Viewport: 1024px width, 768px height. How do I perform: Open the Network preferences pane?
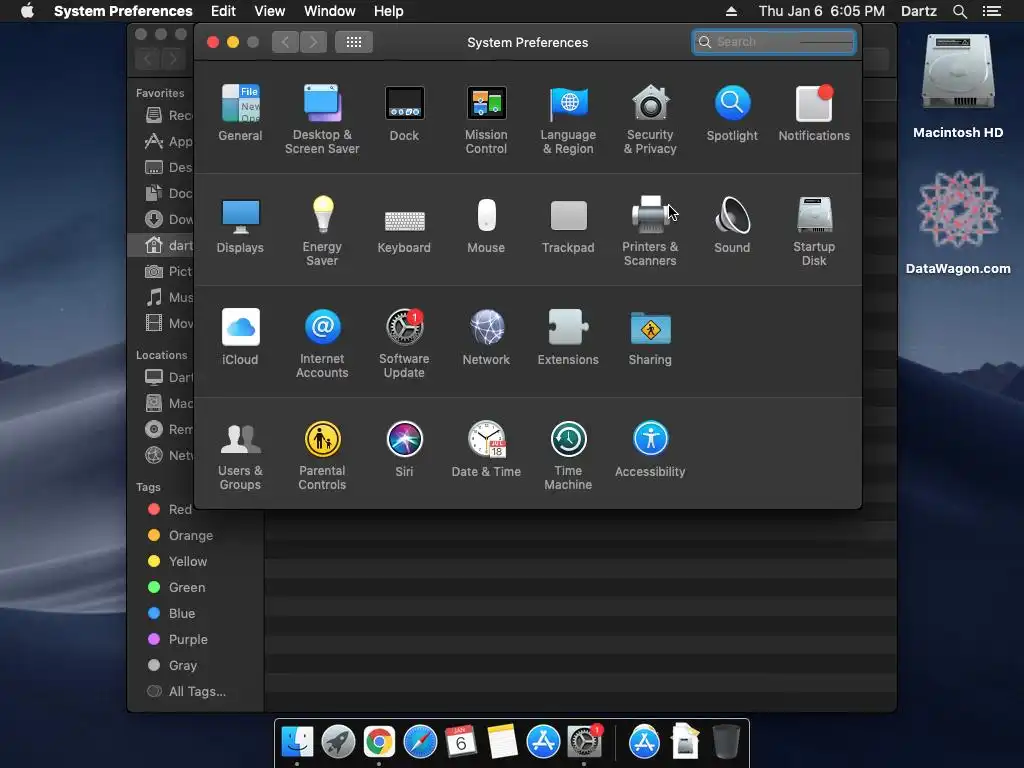coord(486,337)
